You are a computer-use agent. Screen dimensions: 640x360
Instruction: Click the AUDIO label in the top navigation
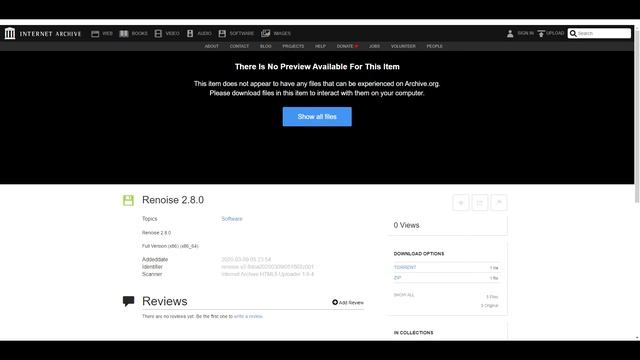pyautogui.click(x=204, y=33)
